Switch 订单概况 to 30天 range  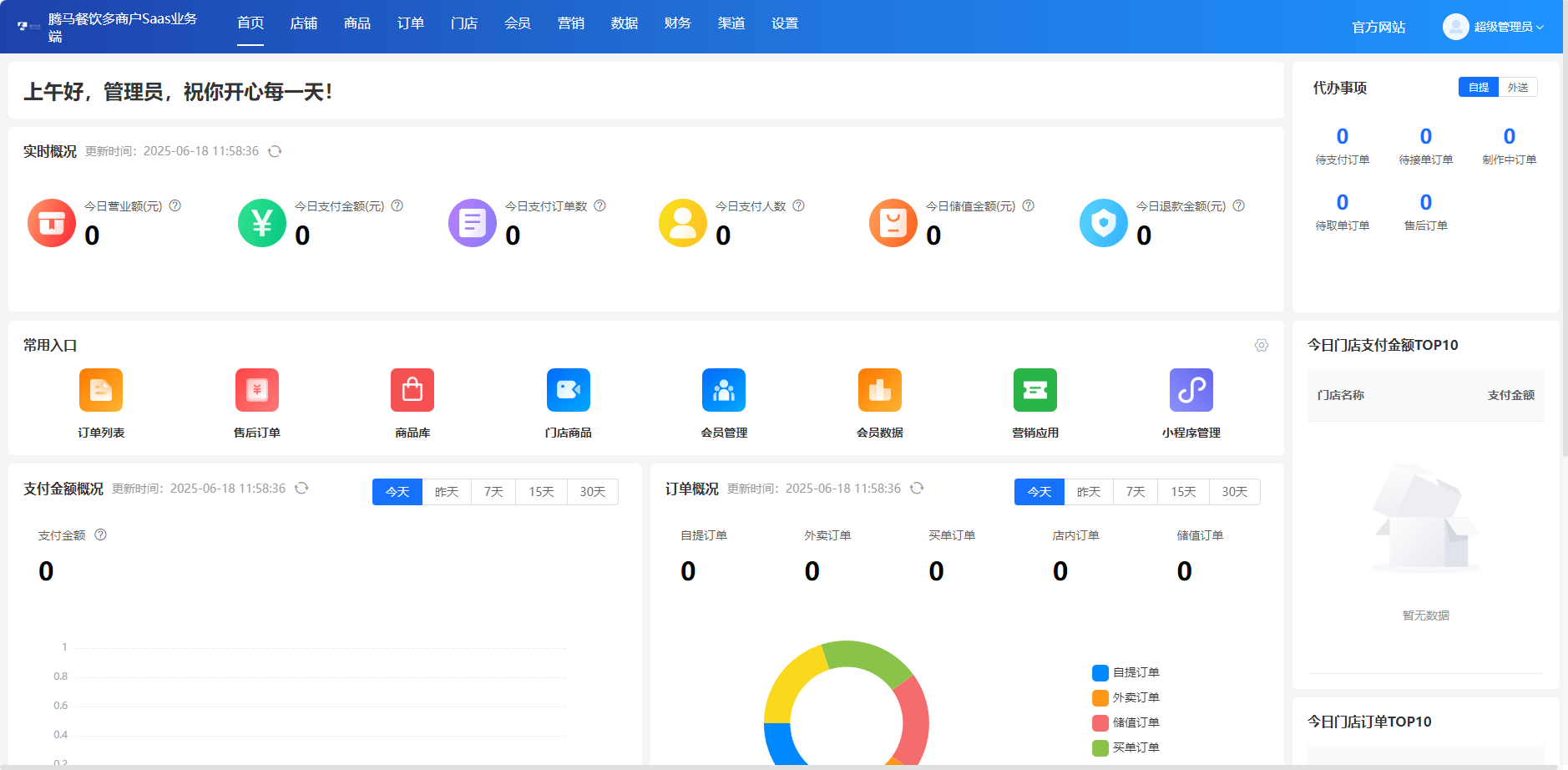click(1235, 492)
